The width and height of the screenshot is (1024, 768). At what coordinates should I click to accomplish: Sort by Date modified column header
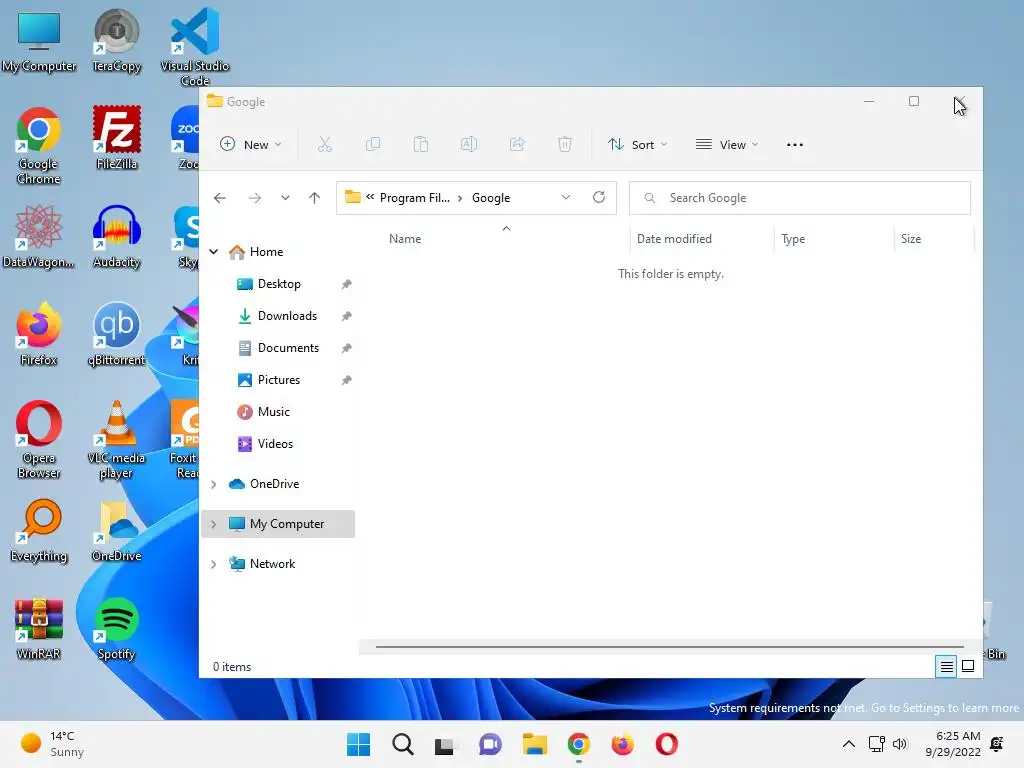[675, 239]
